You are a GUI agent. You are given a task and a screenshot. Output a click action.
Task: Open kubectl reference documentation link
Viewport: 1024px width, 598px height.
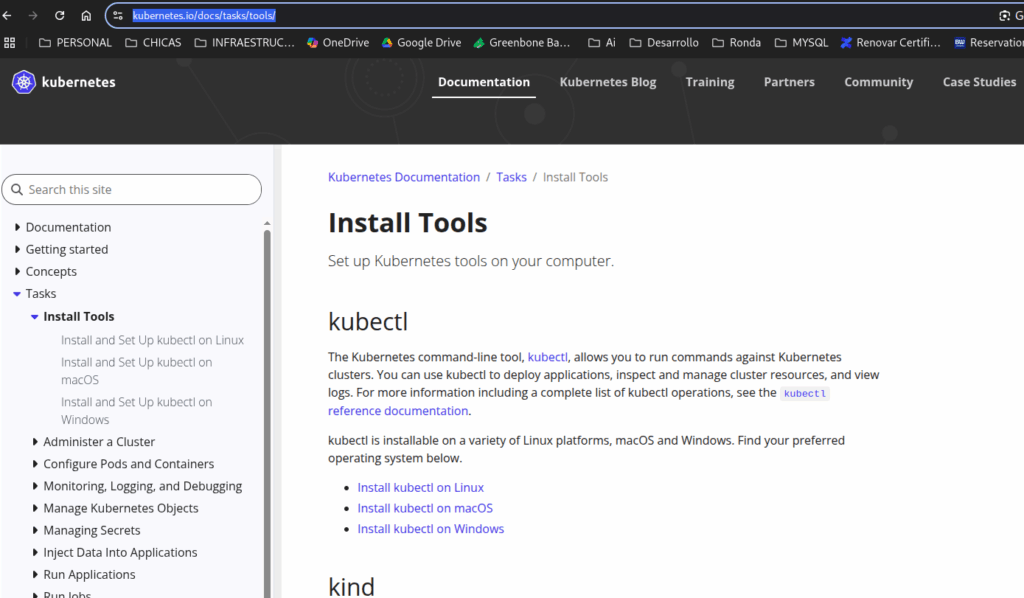(398, 411)
